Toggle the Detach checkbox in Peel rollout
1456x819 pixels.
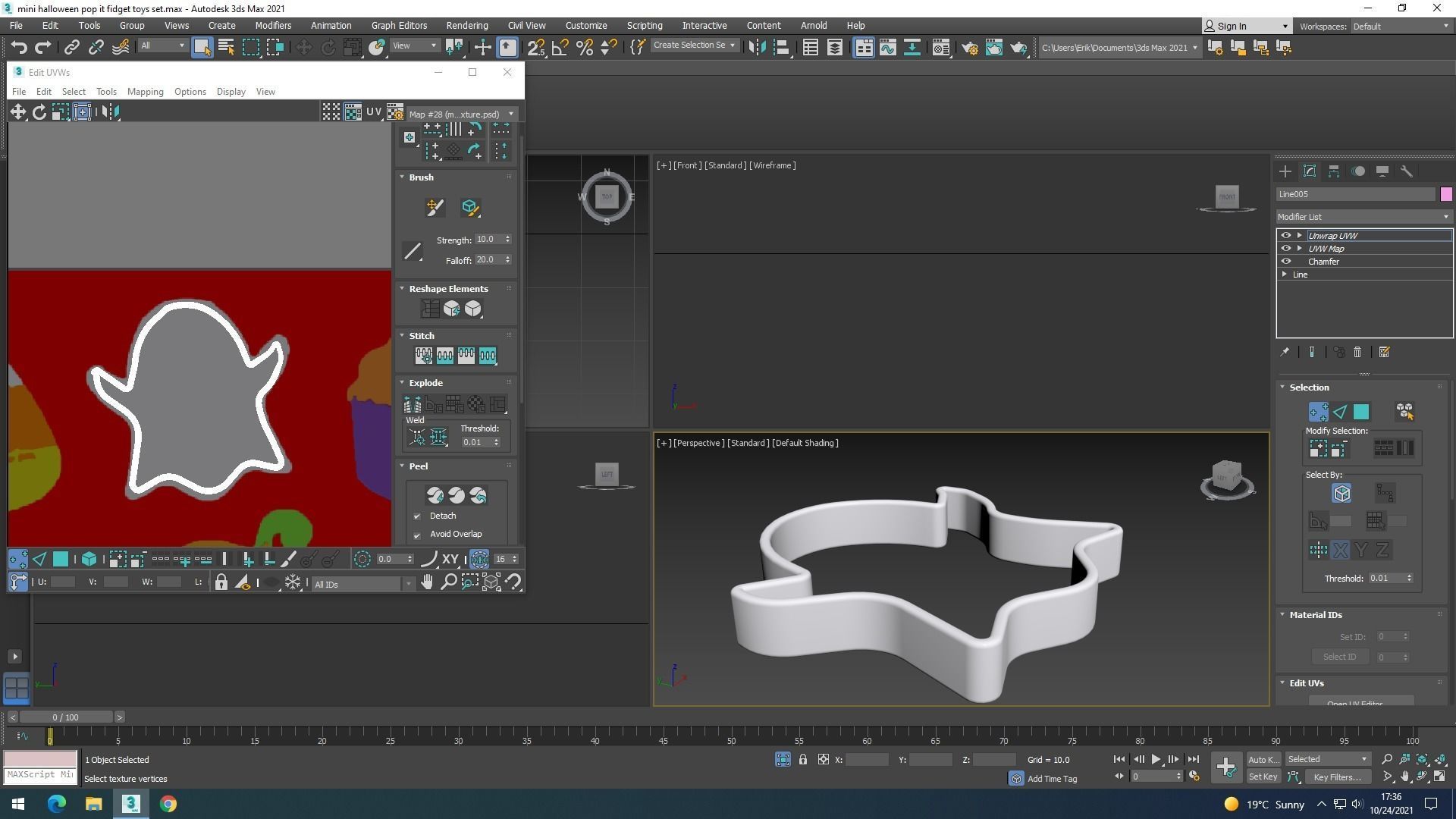point(417,516)
